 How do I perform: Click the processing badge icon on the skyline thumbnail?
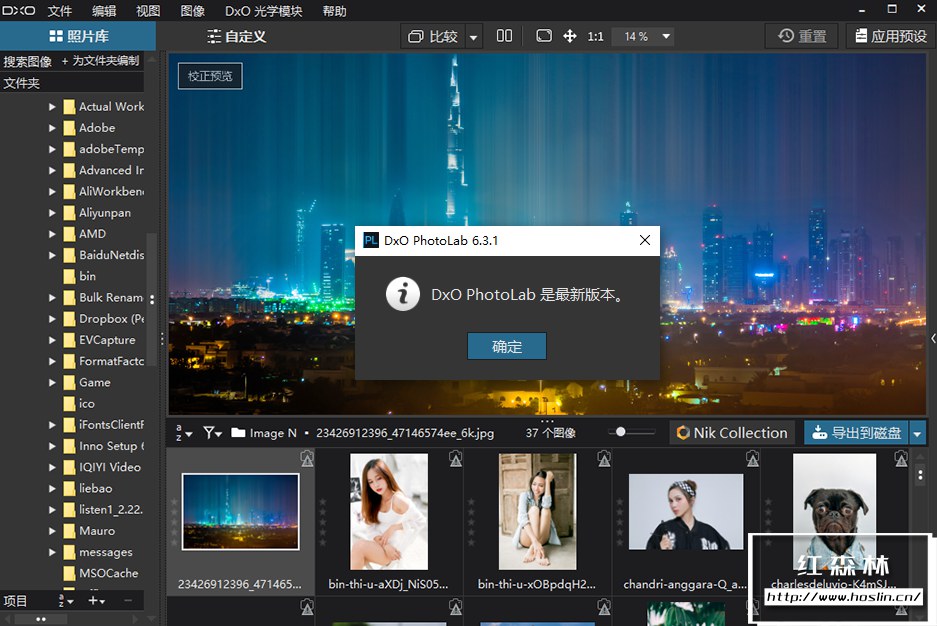coord(307,459)
